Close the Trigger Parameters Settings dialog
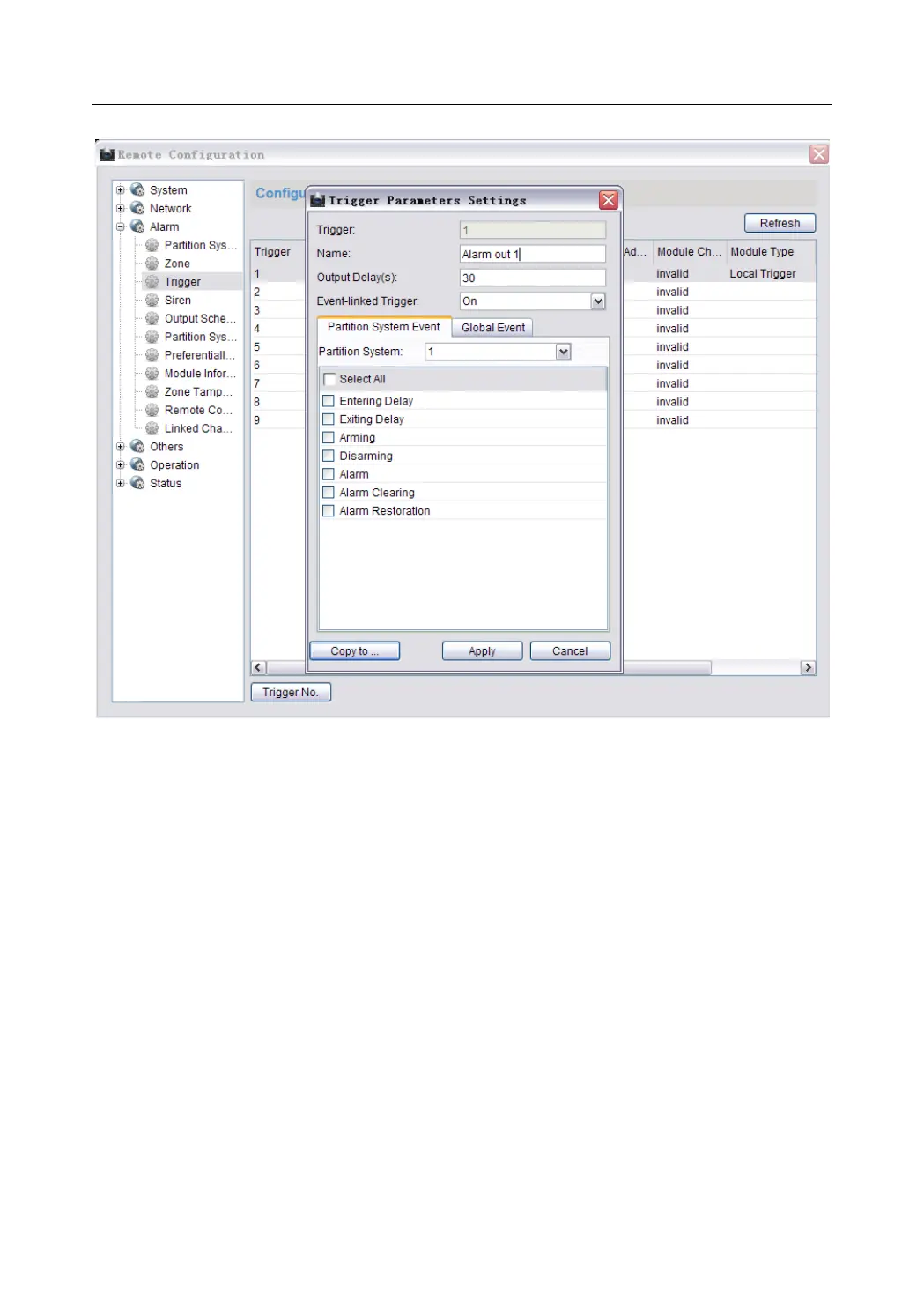The width and height of the screenshot is (924, 1299). pos(609,200)
